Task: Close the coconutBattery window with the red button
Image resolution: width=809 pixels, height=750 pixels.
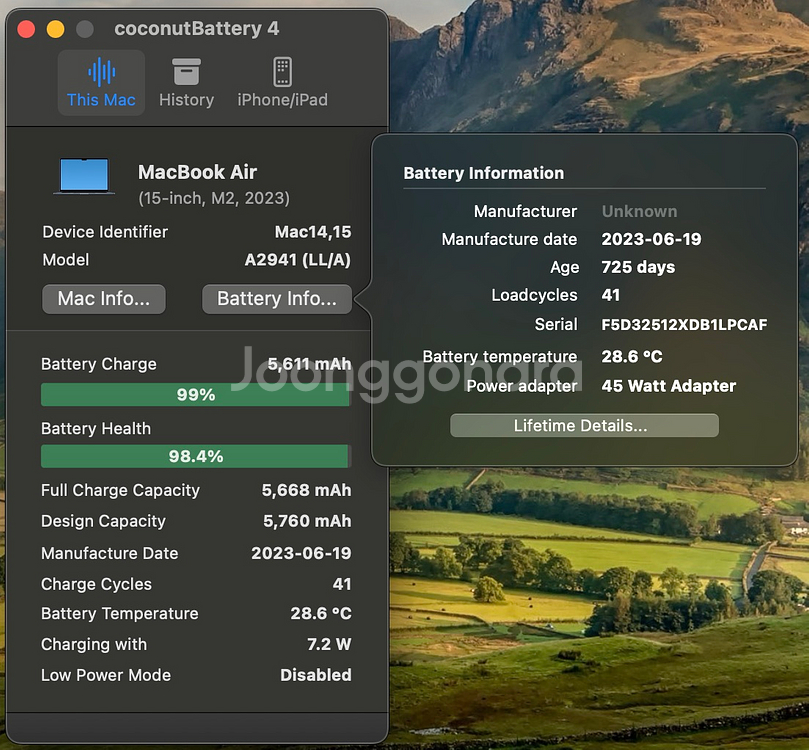Action: point(26,29)
